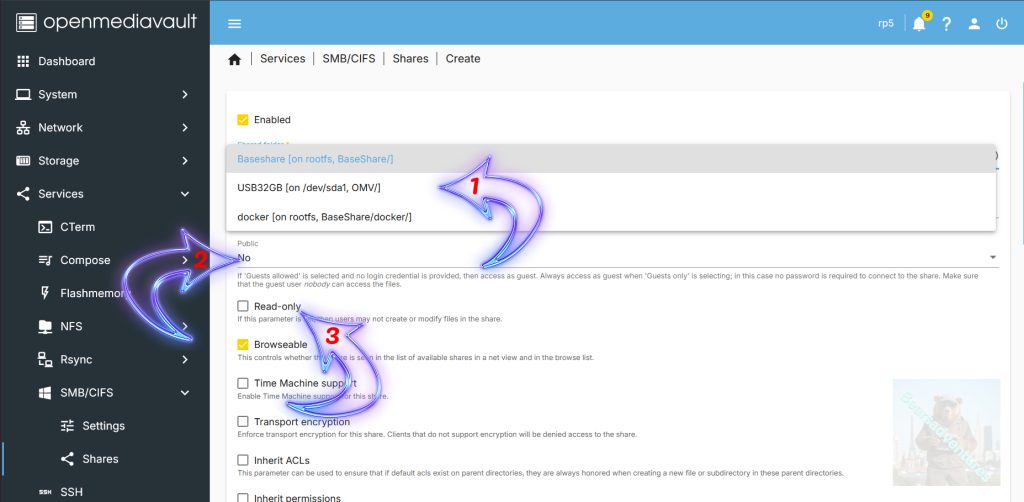Uncheck the Enabled checkbox
1024x502 pixels.
[x=243, y=120]
